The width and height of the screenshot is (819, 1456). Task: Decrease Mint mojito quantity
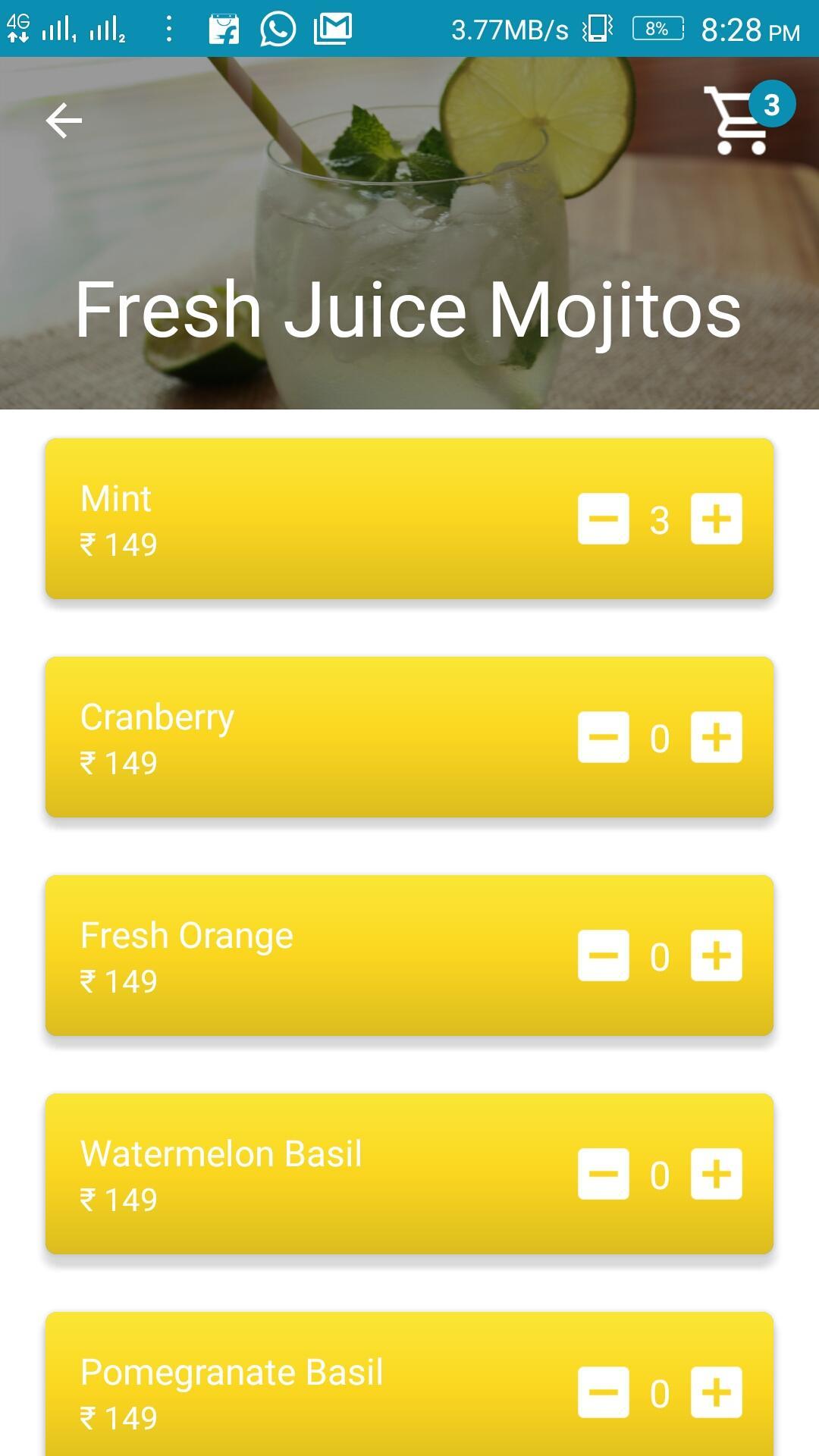click(x=604, y=519)
